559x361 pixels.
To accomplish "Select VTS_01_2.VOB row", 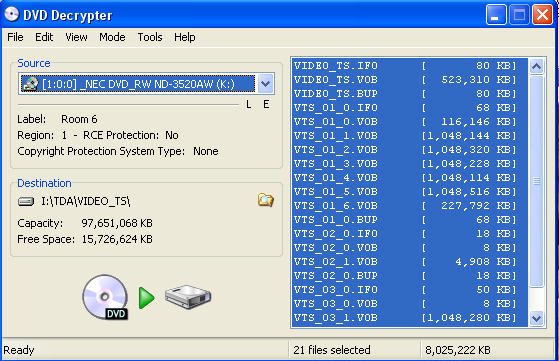I will (410, 150).
